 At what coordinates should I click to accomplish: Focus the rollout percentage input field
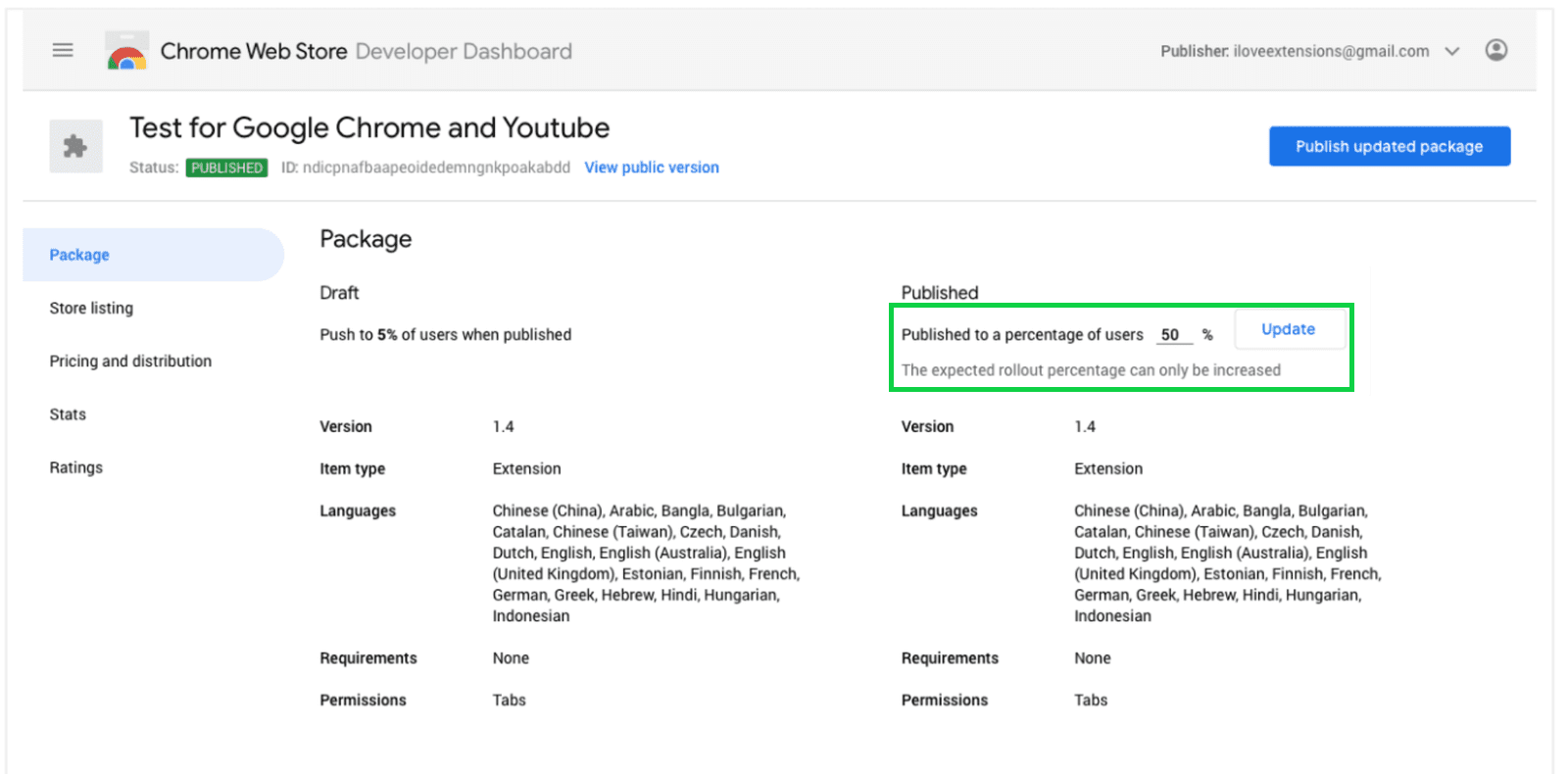coord(1172,334)
